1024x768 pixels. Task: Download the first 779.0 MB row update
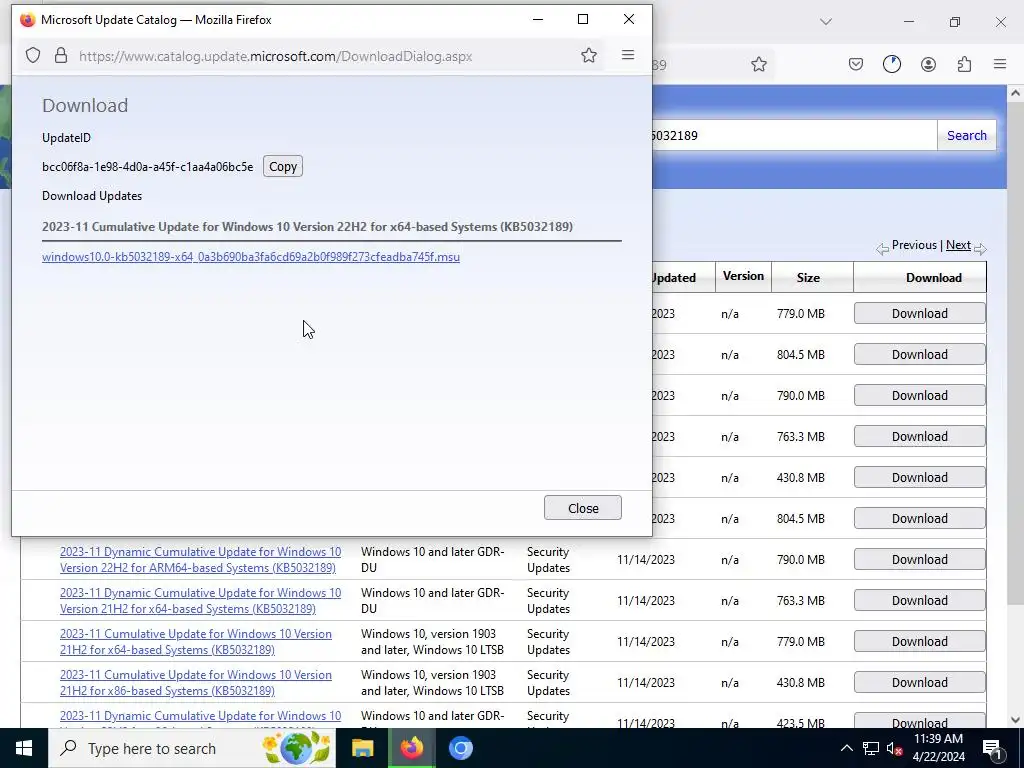920,313
